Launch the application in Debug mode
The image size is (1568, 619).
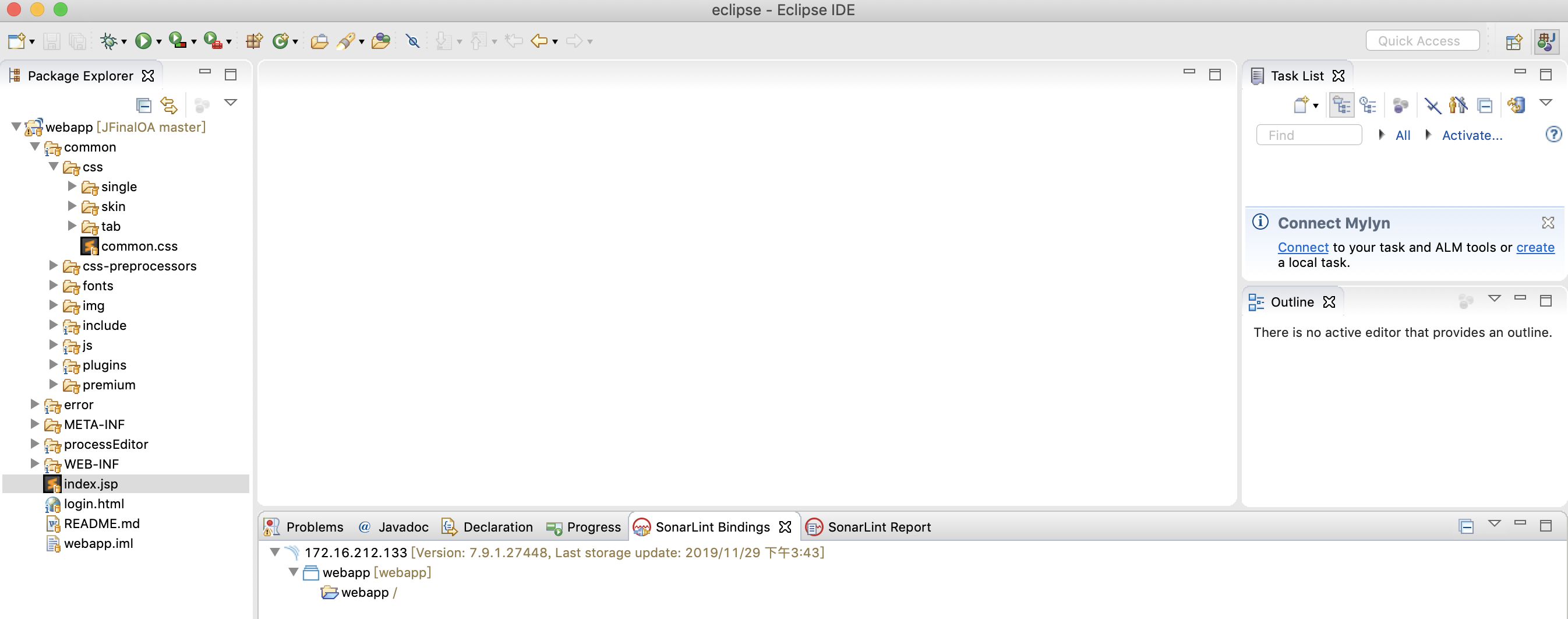point(110,40)
